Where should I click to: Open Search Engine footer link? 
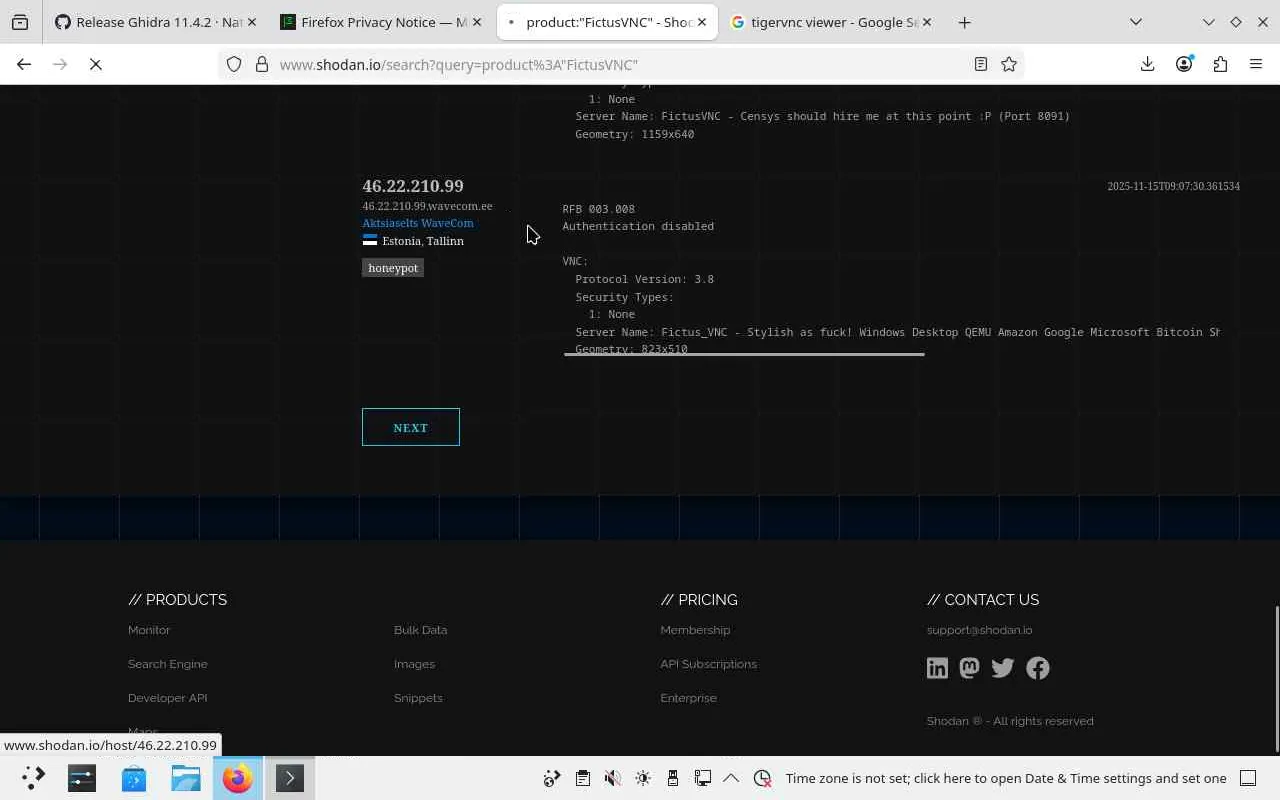point(168,664)
